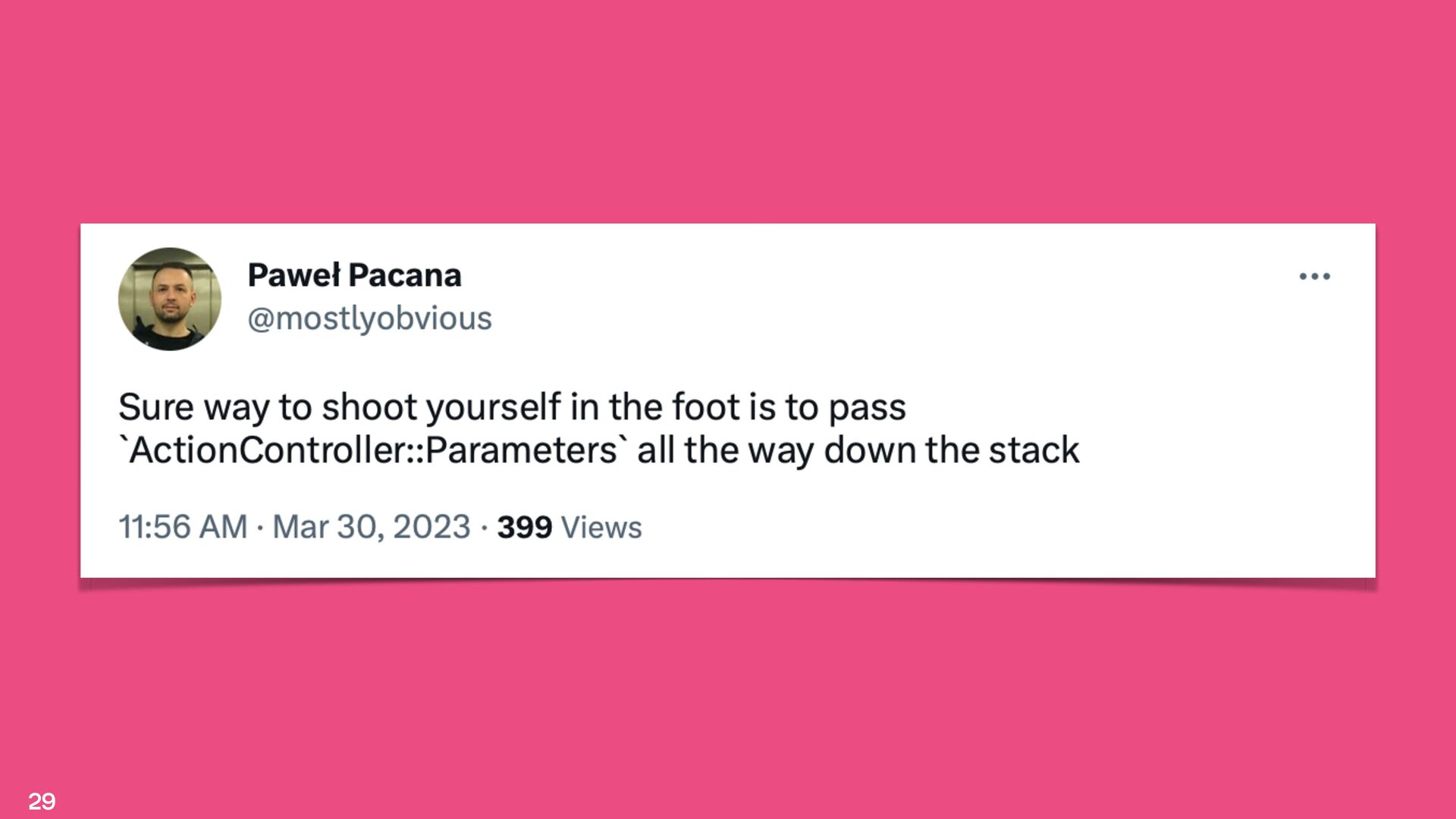
Task: Click the 11:56 AM timestamp
Action: tap(183, 527)
